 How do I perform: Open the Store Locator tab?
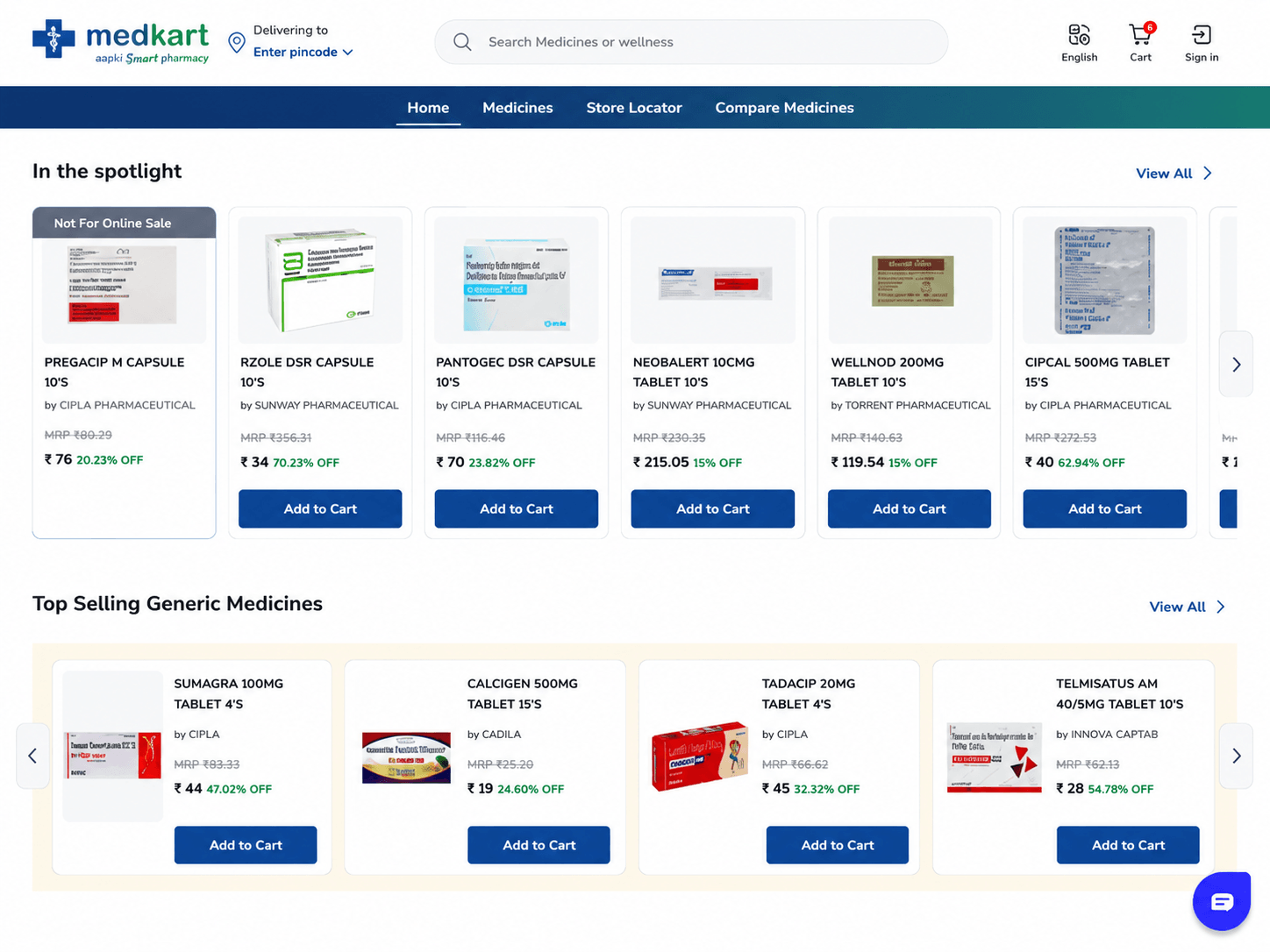pyautogui.click(x=634, y=108)
